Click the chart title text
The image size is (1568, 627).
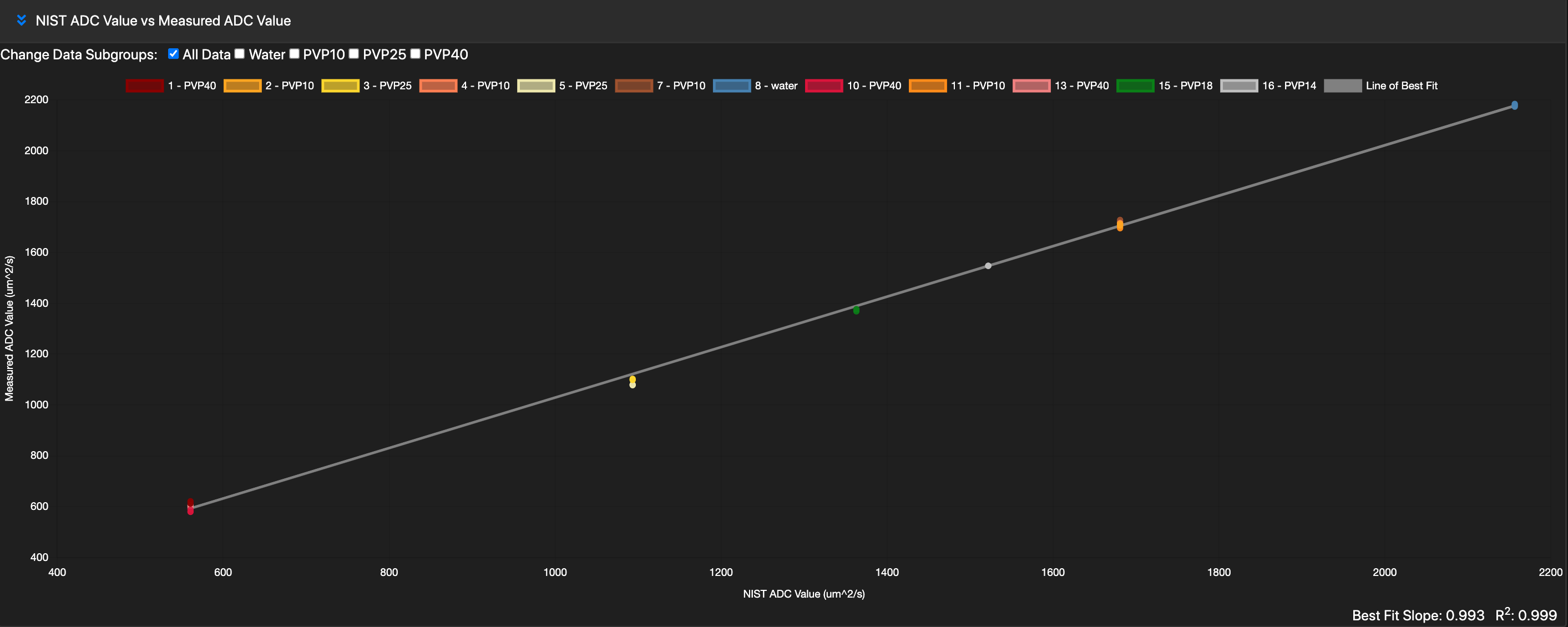(x=163, y=21)
